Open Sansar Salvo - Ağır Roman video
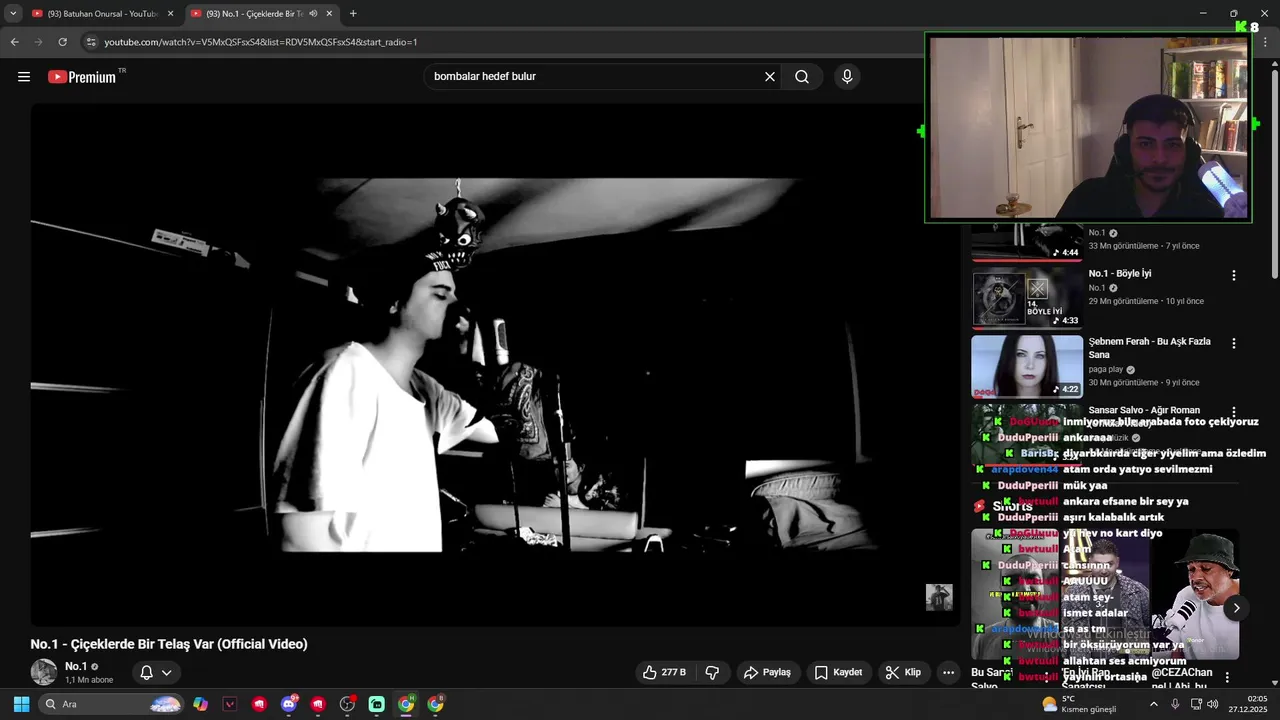 (1144, 410)
